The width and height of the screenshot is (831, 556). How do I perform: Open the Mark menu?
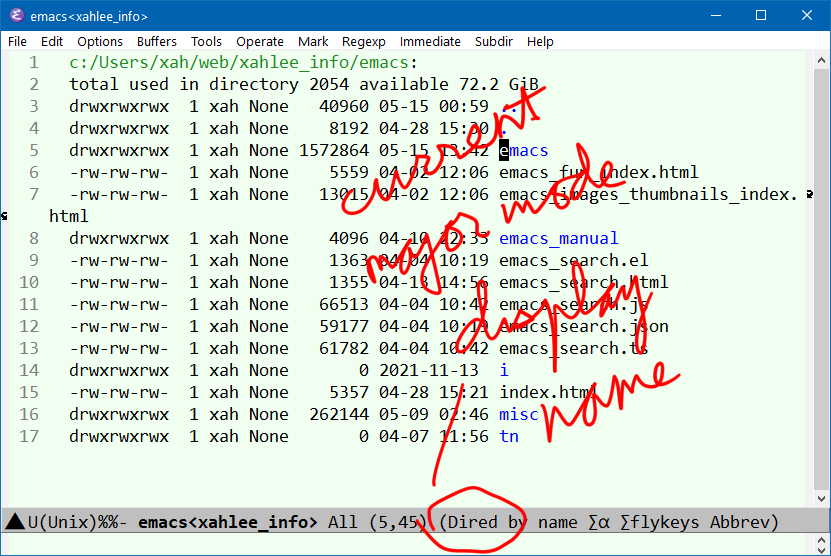(x=313, y=41)
